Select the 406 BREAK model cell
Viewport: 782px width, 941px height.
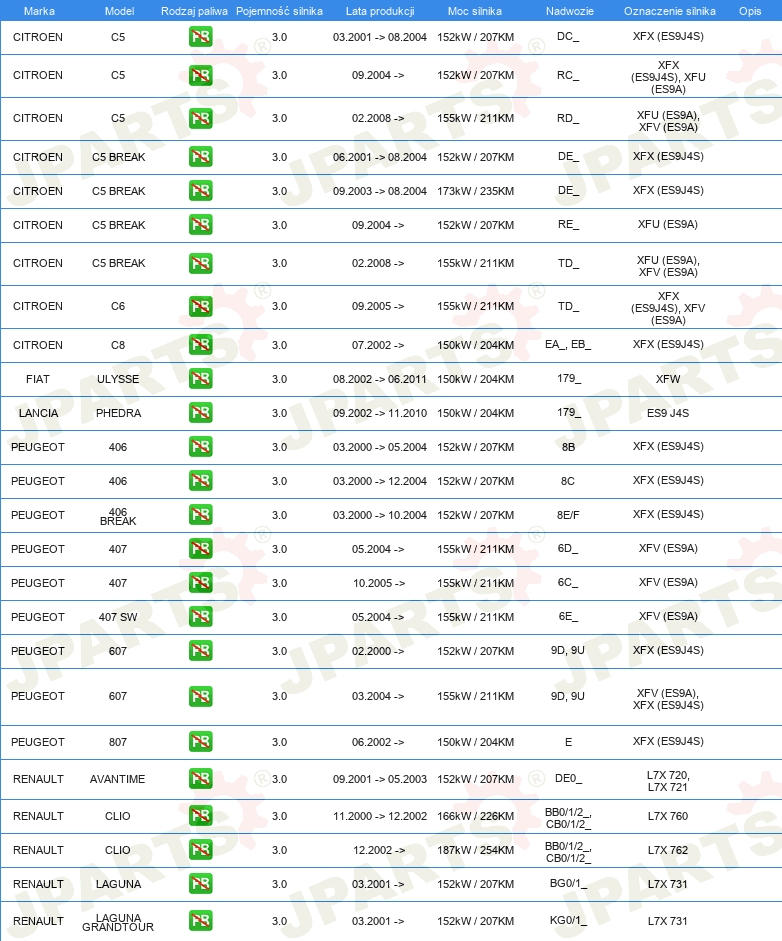click(x=118, y=517)
